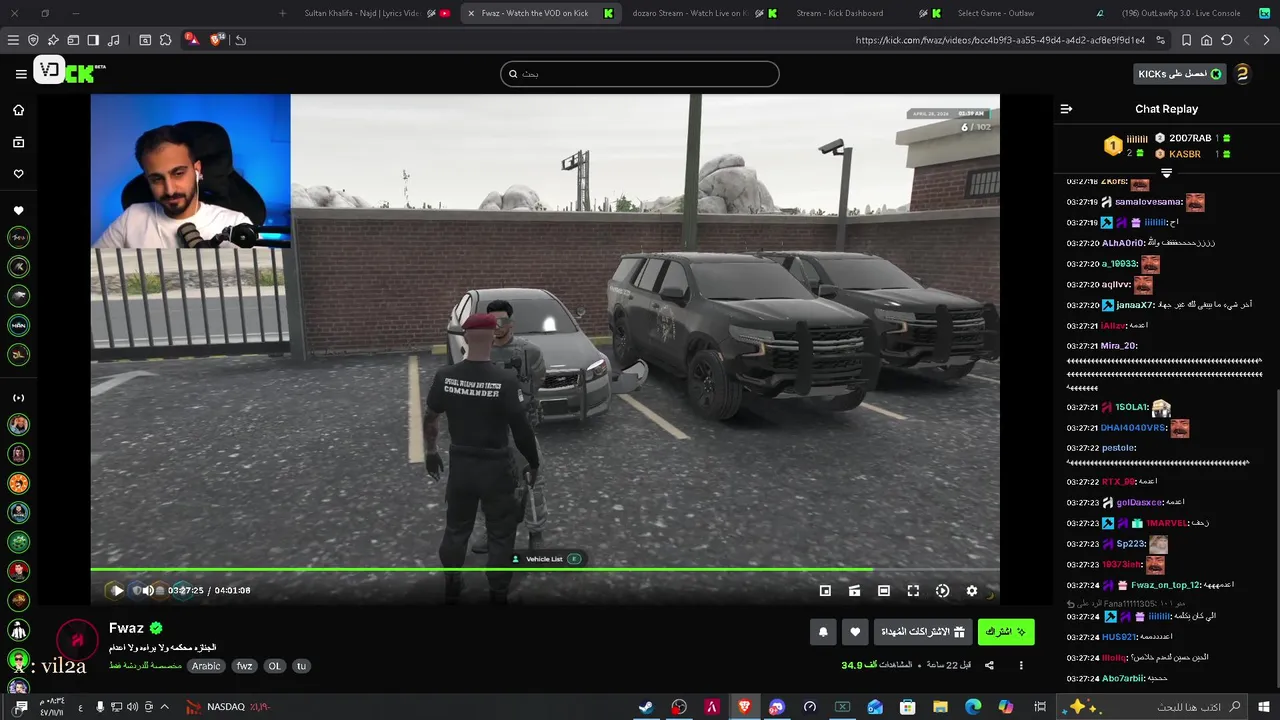Screen dimensions: 1280x720
Task: Open Brave browser main menu icon
Action: (13, 40)
